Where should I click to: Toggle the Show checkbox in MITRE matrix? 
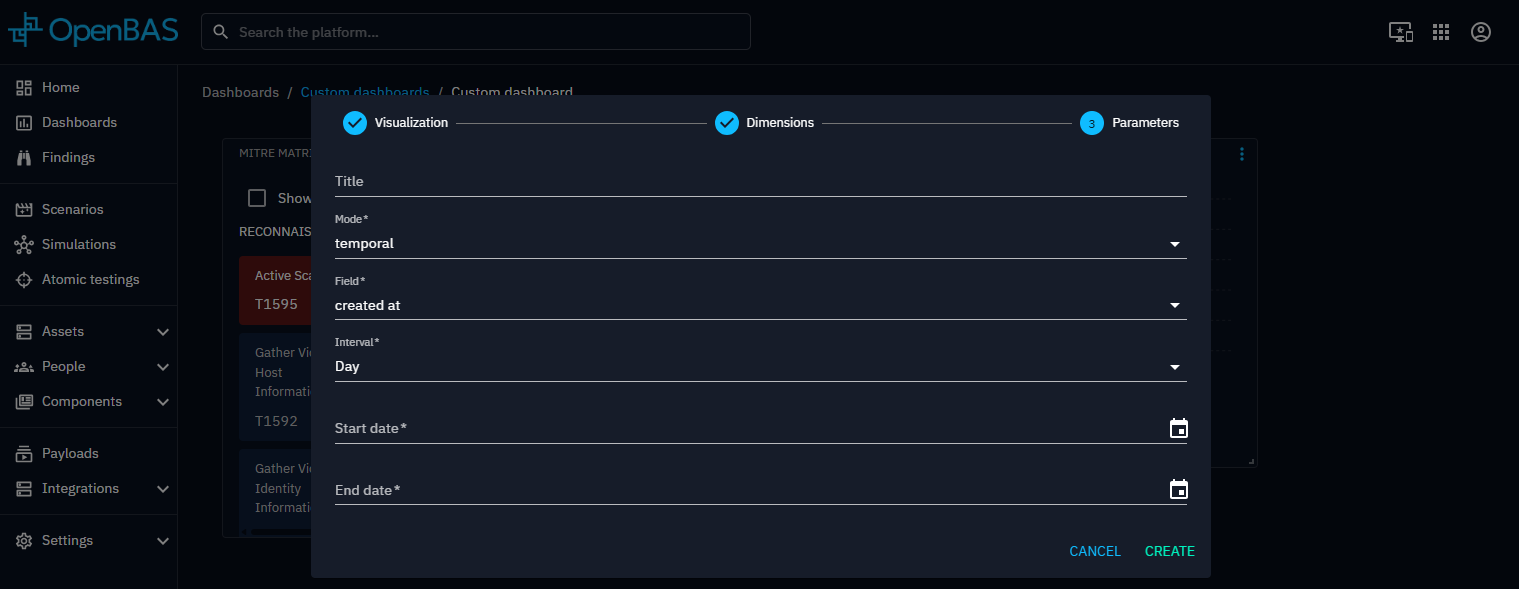[x=257, y=198]
